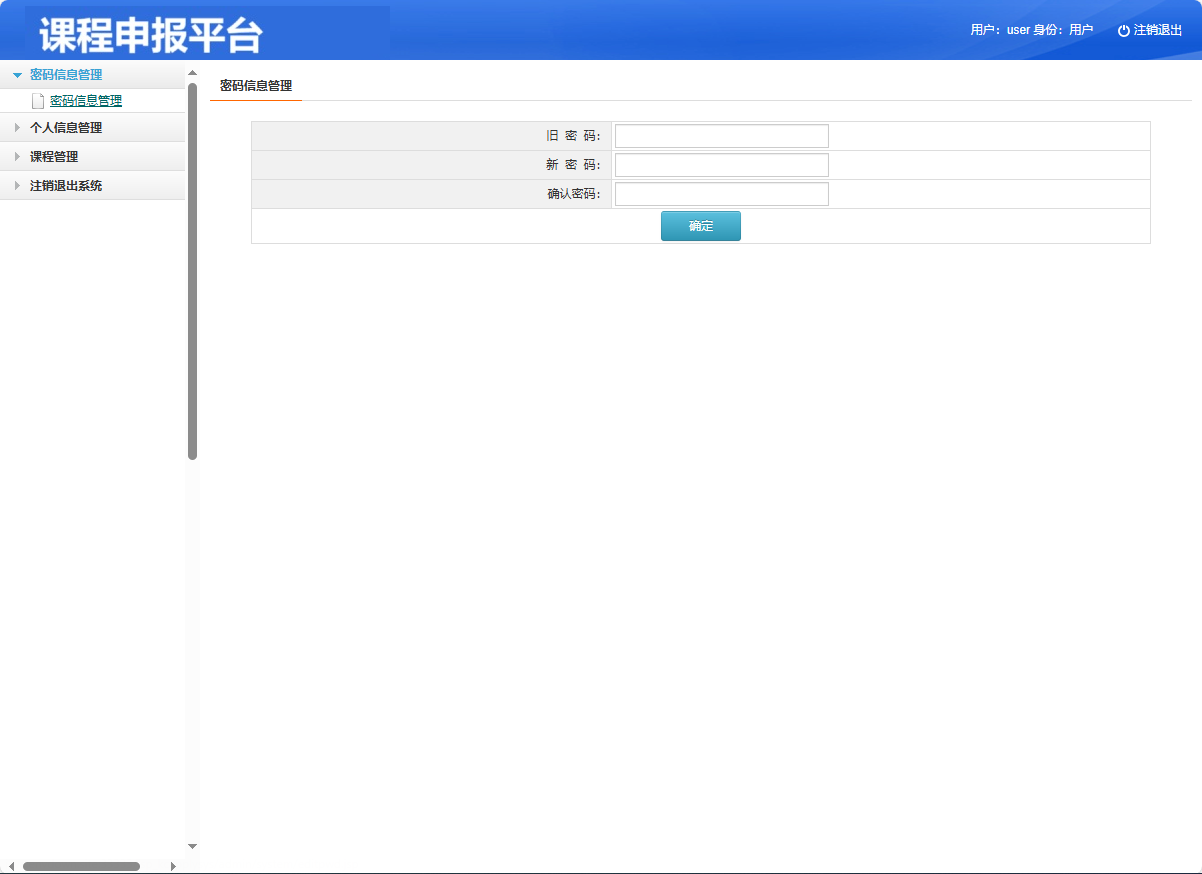This screenshot has width=1202, height=874.
Task: Expand the 个人信息管理 section arrow
Action: tap(17, 127)
